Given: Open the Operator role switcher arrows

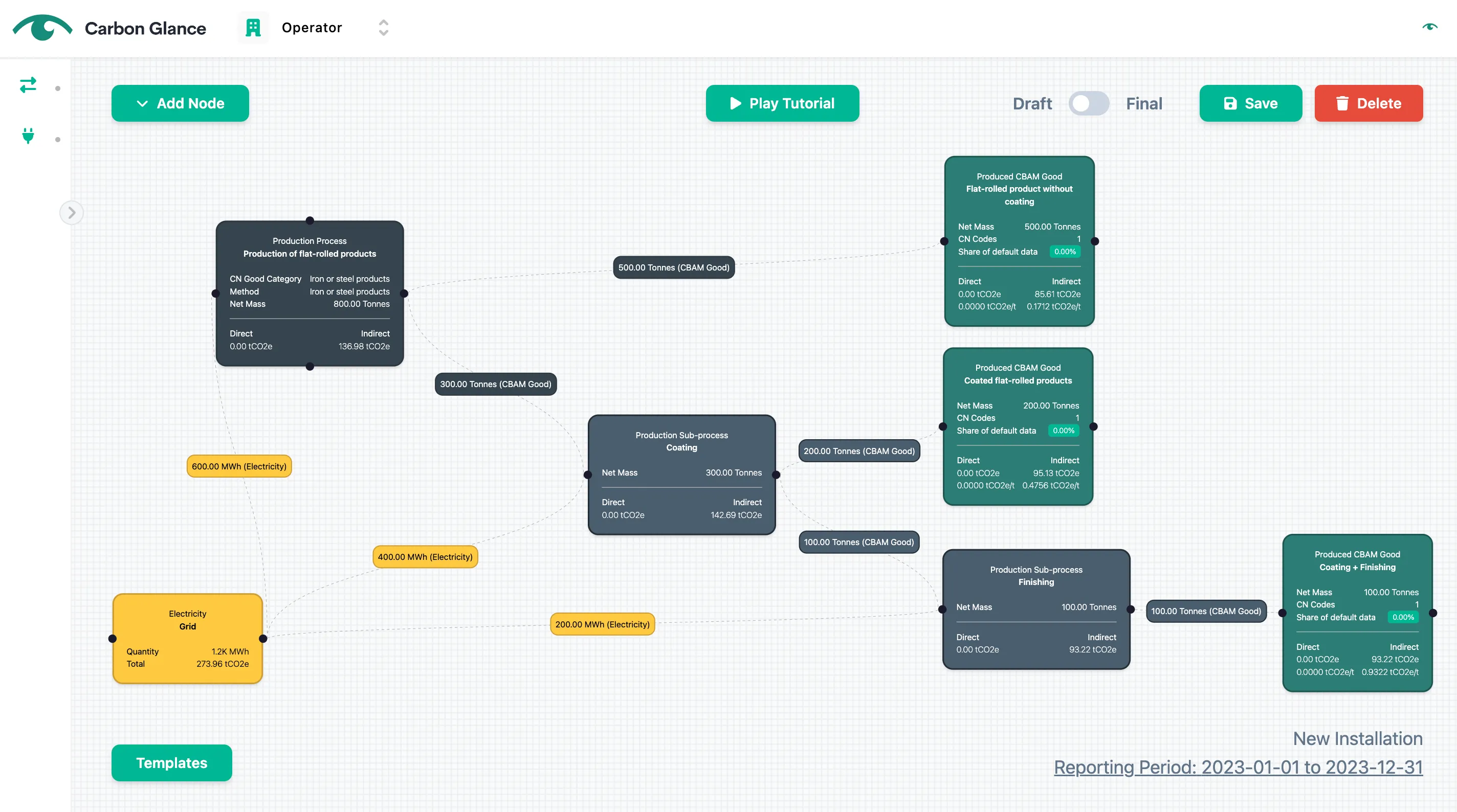Looking at the screenshot, I should coord(384,28).
